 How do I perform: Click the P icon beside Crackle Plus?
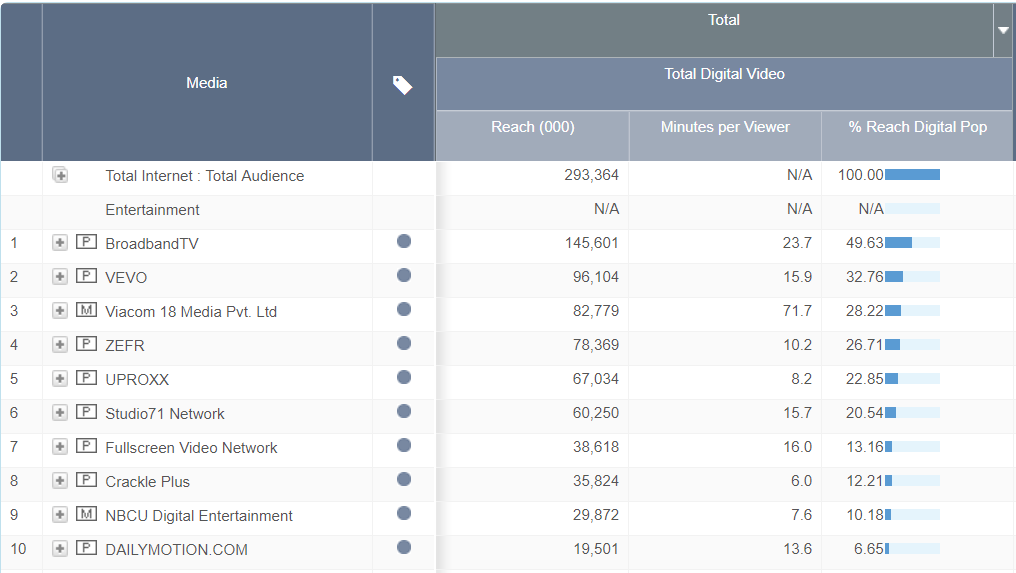pyautogui.click(x=86, y=480)
